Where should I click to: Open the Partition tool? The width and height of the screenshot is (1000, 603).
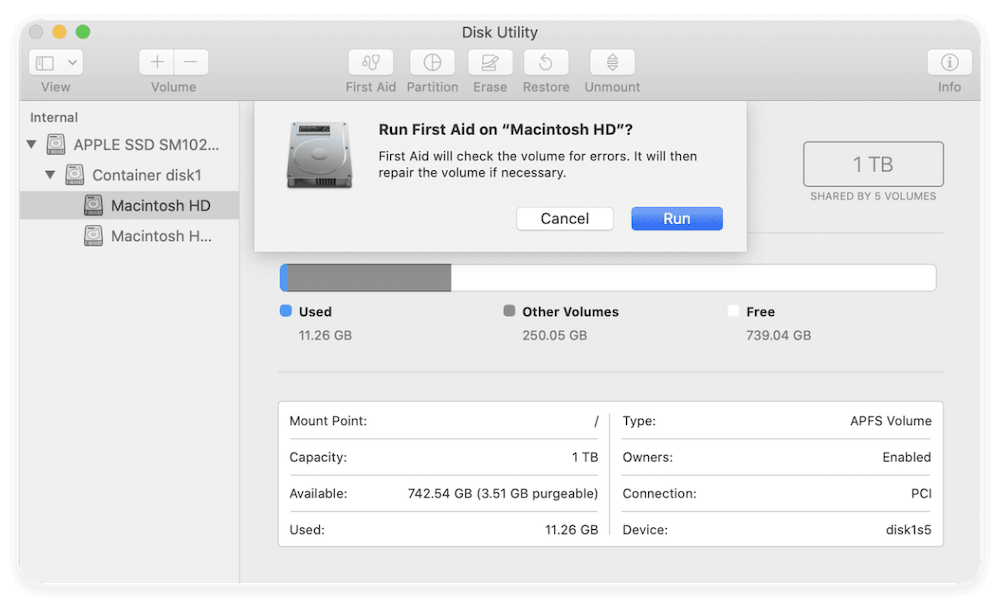tap(432, 62)
